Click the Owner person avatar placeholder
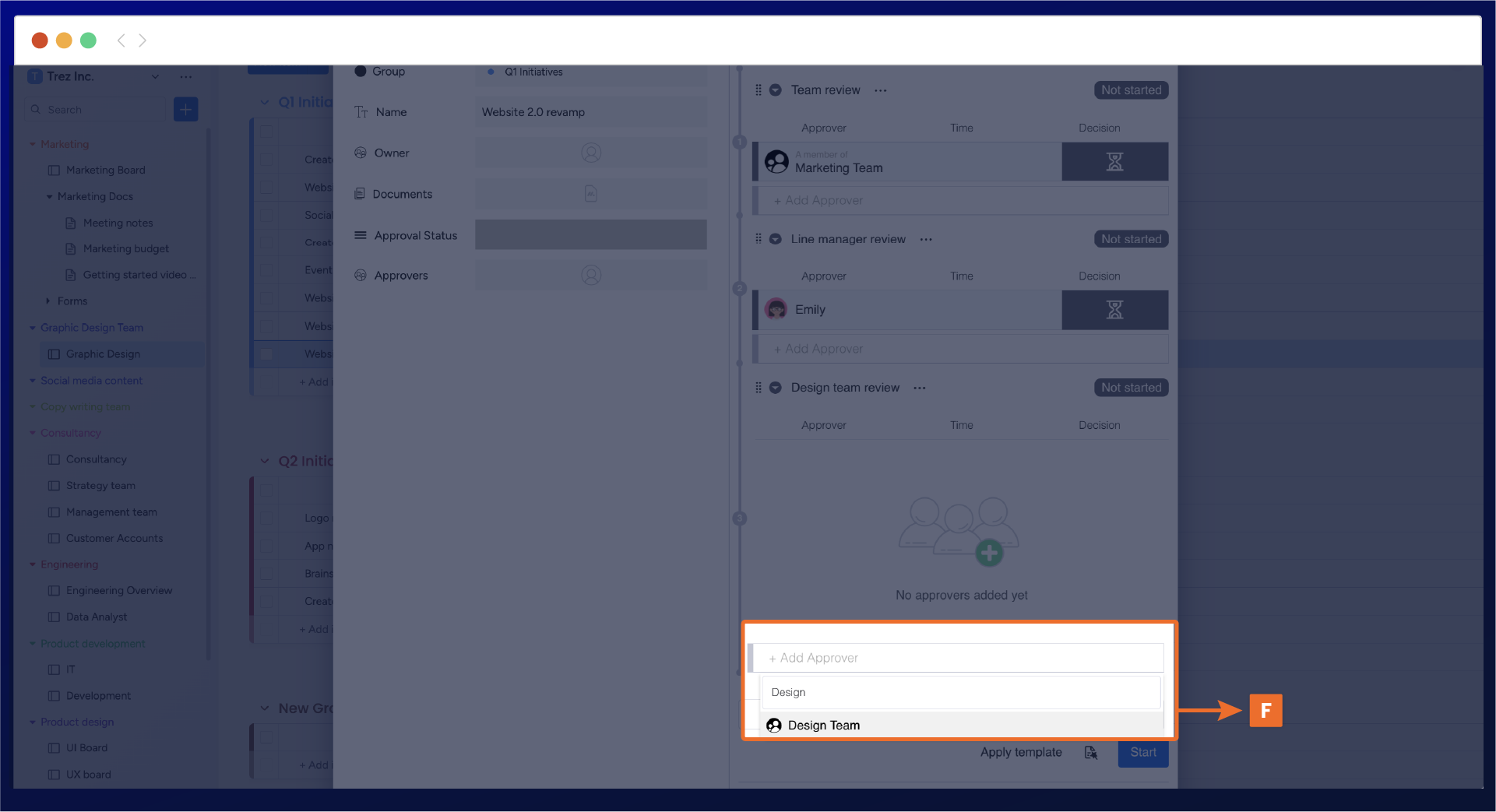The height and width of the screenshot is (812, 1496). coord(591,153)
